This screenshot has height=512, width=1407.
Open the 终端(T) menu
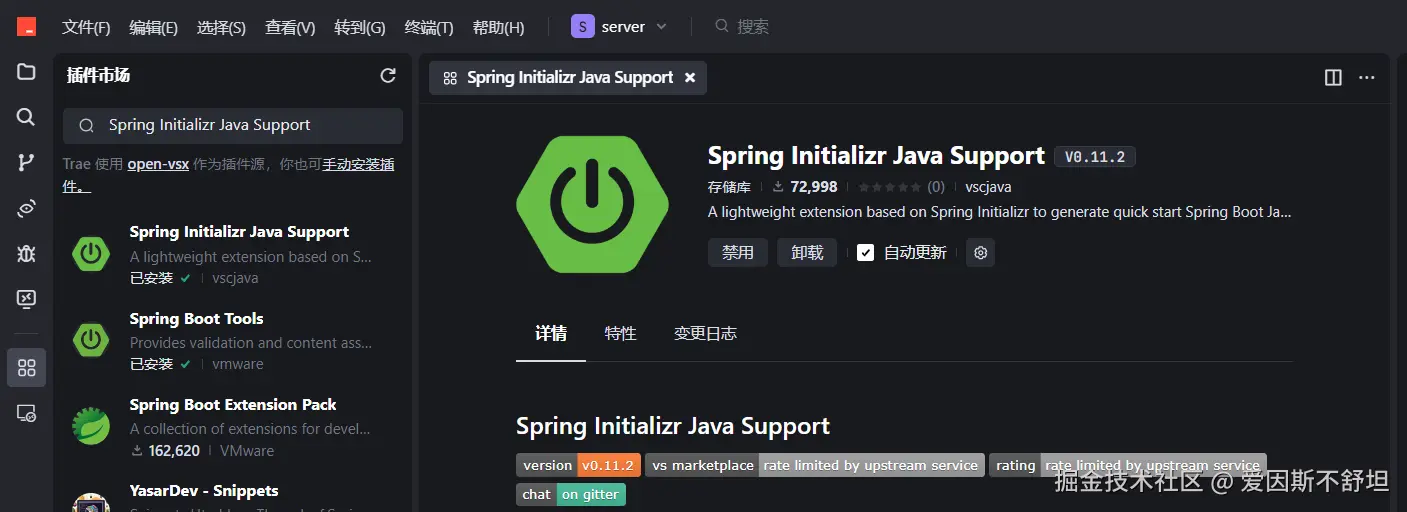429,27
